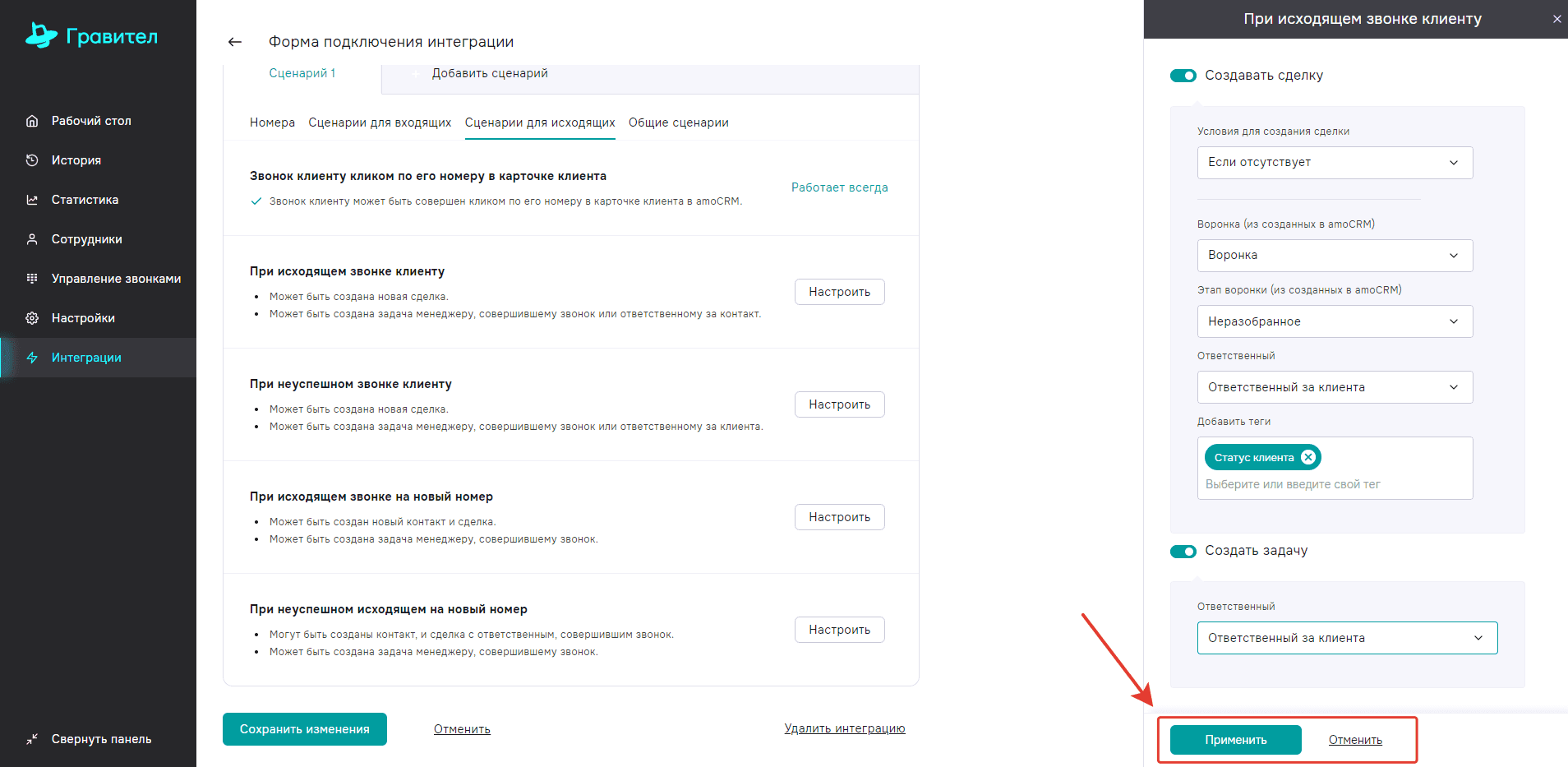
Task: Click the Применить button
Action: [1235, 740]
